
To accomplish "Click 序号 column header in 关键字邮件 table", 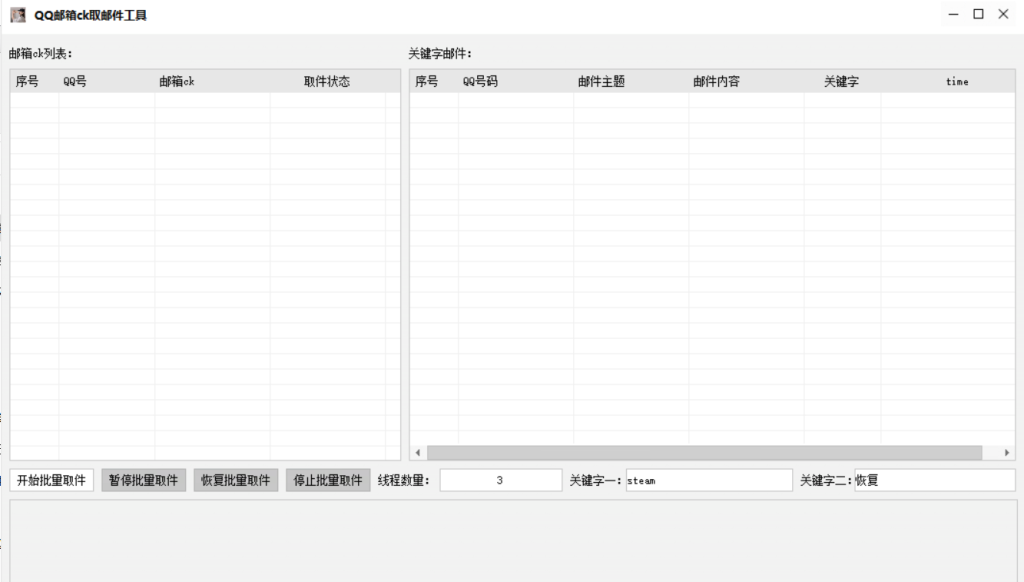I will coord(434,82).
